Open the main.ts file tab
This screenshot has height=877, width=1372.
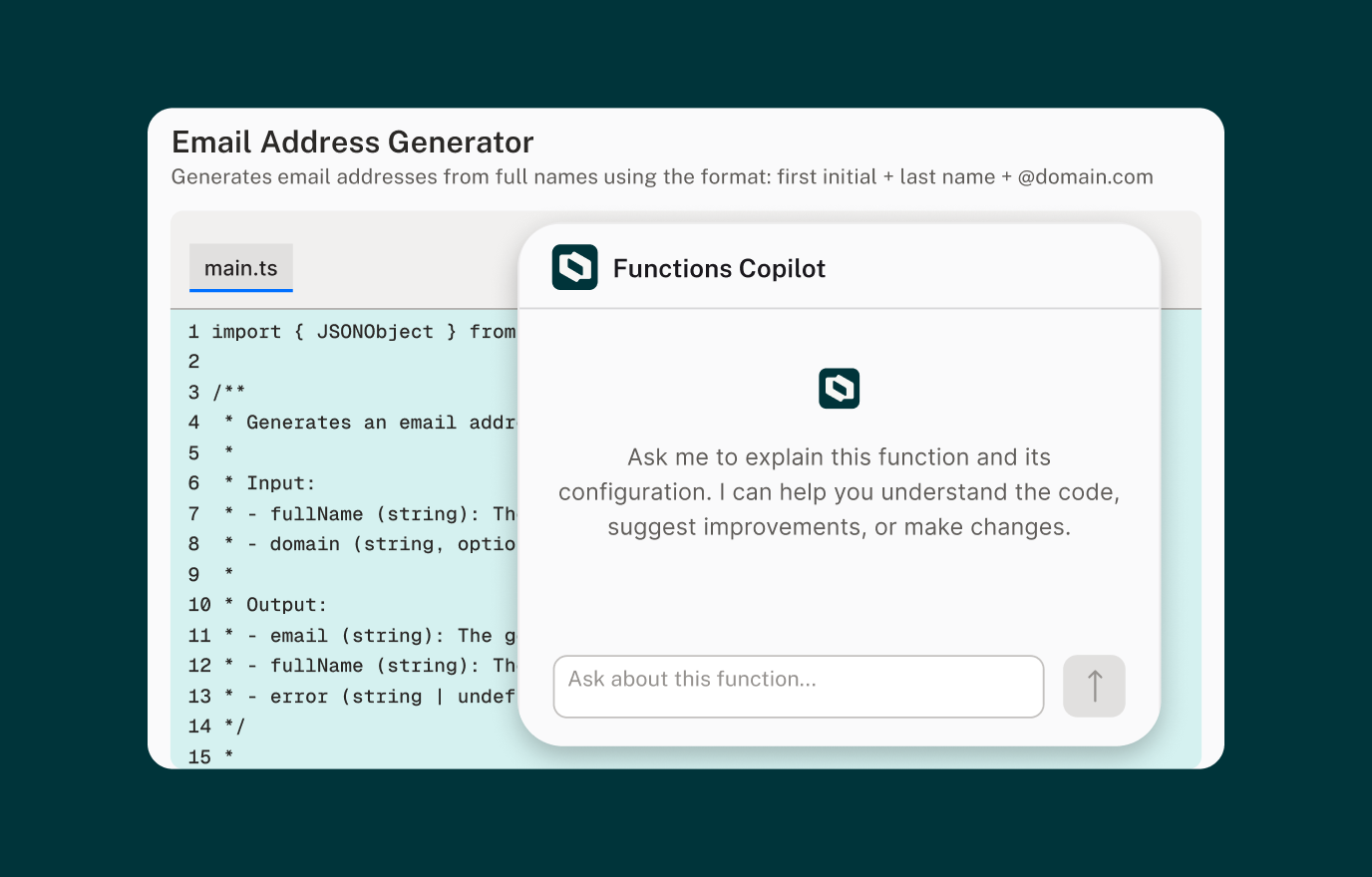point(241,268)
